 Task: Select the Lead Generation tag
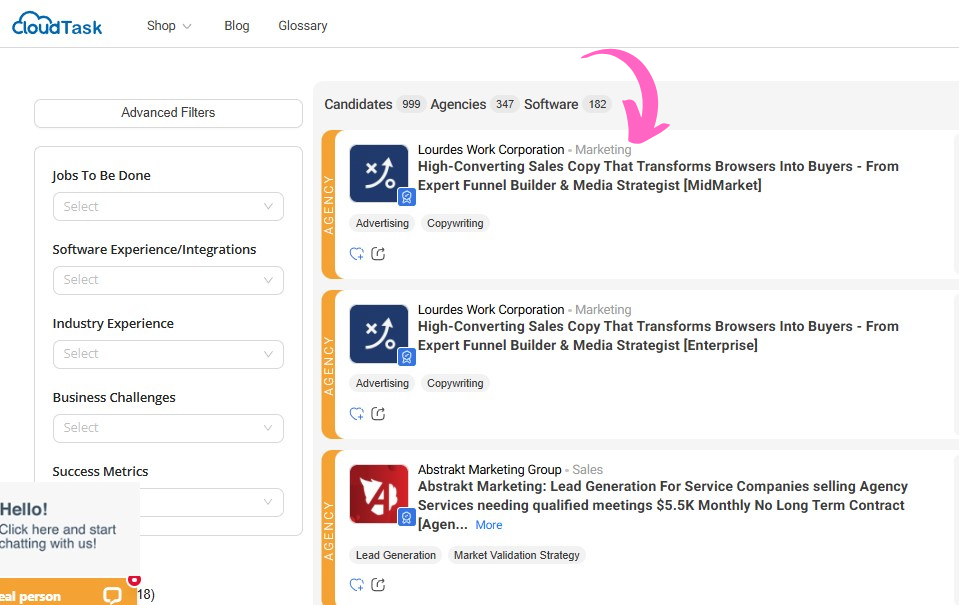(396, 555)
